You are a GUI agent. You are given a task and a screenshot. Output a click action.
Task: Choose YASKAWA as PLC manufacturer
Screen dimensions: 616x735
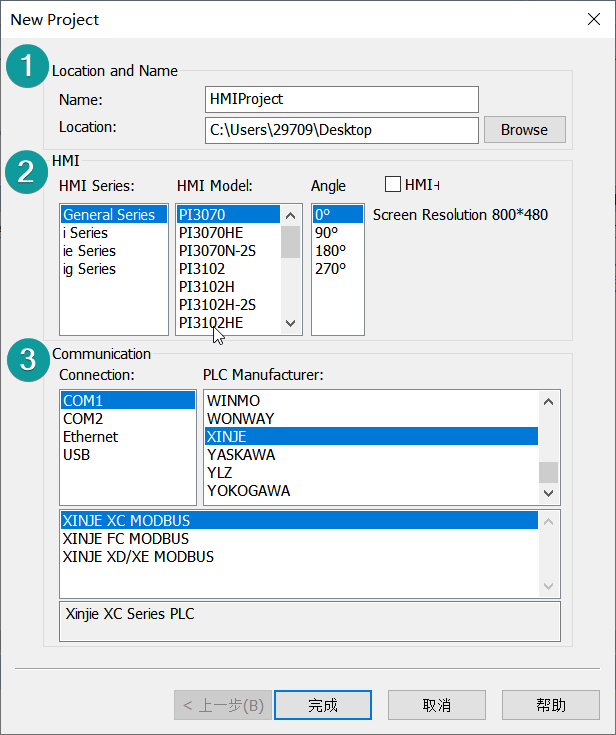coord(241,455)
